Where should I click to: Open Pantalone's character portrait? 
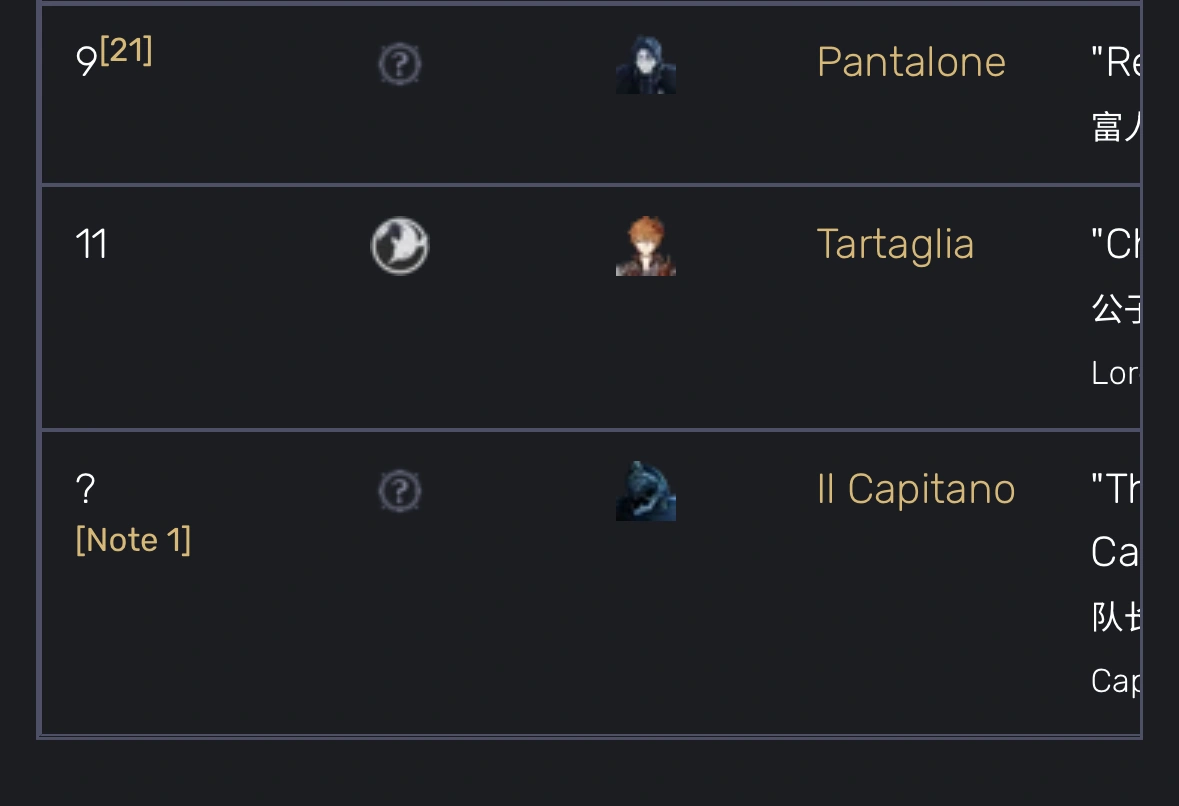(x=645, y=64)
